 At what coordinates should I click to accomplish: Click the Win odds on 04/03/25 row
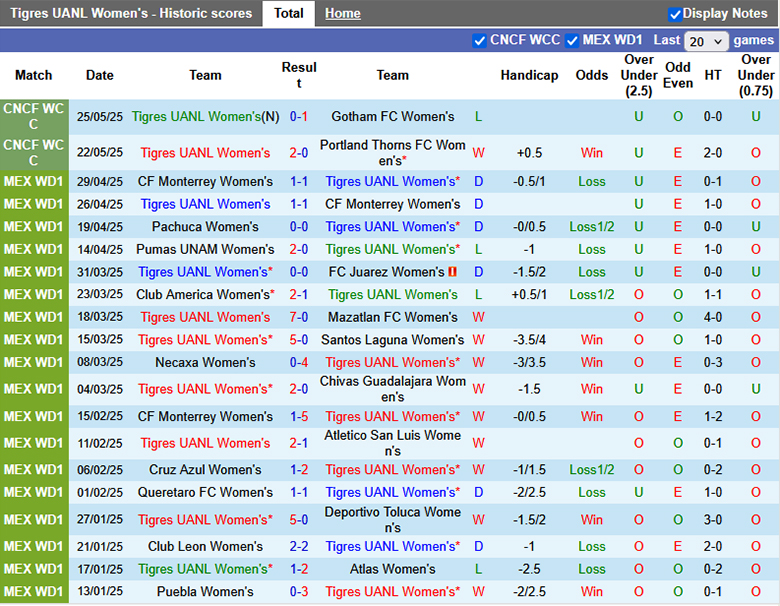[x=591, y=389]
